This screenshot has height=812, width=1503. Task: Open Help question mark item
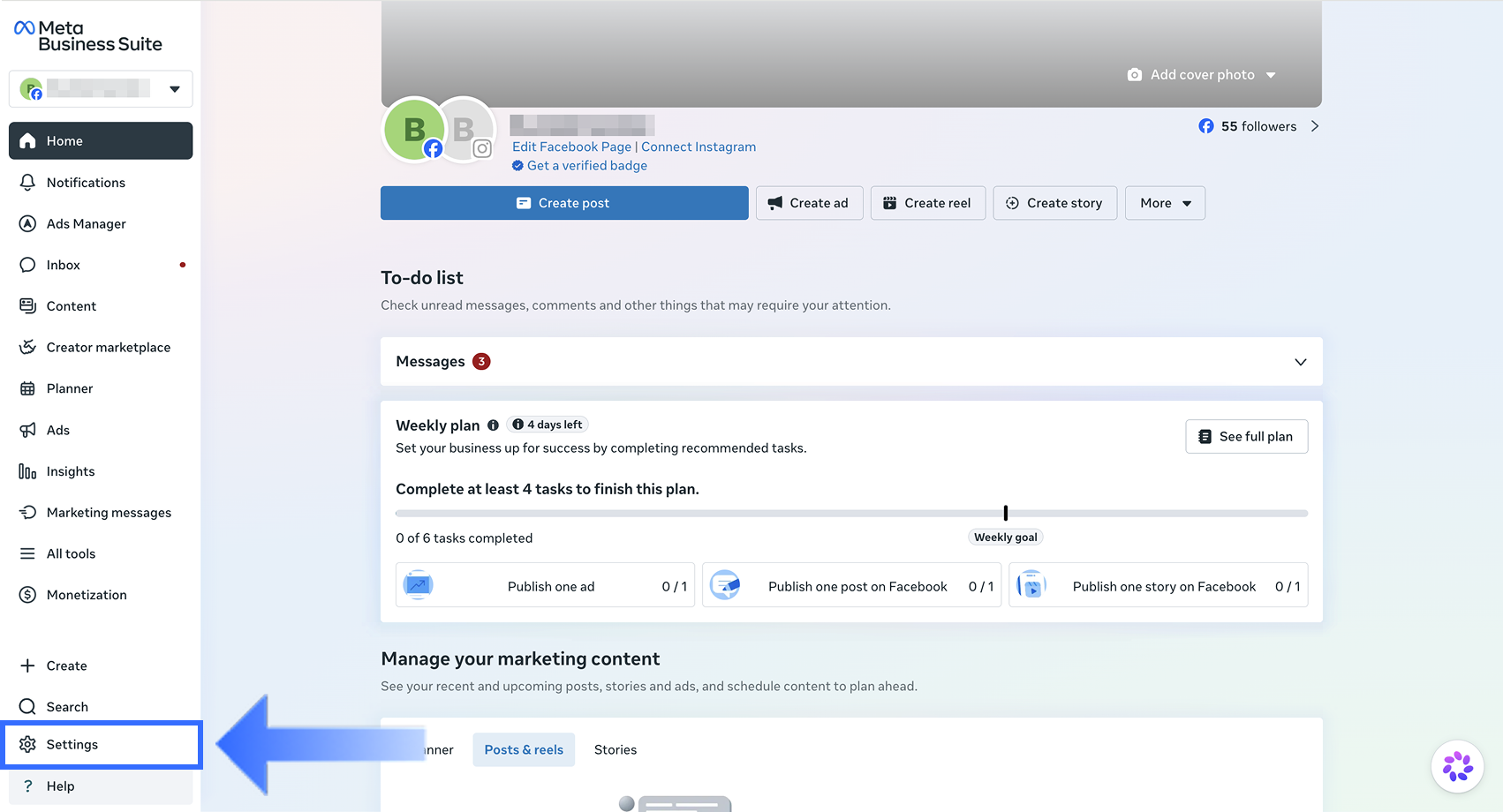coord(101,786)
